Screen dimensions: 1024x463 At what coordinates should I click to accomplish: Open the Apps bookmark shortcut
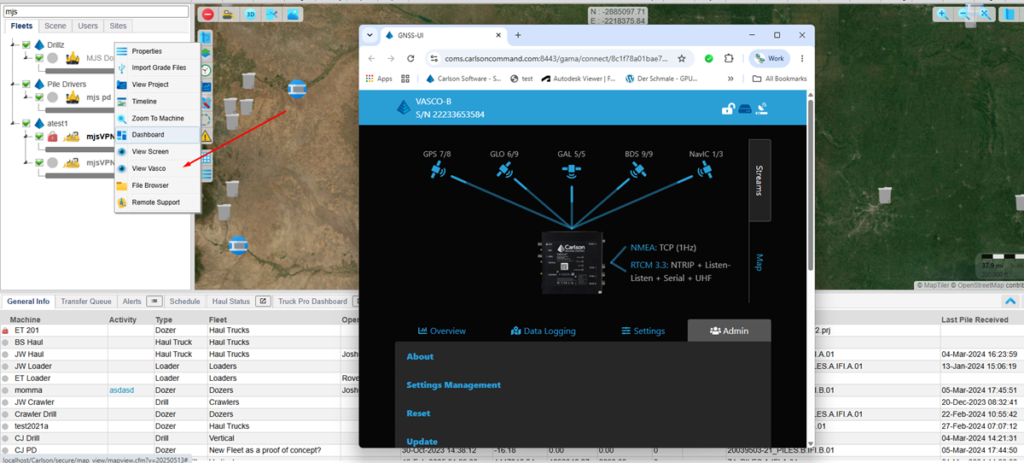click(x=378, y=78)
